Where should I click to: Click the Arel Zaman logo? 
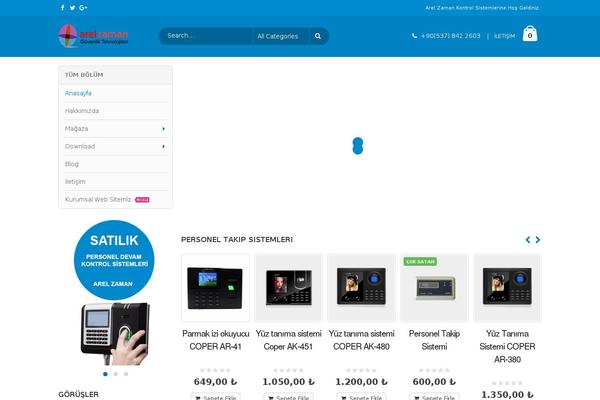click(x=93, y=36)
